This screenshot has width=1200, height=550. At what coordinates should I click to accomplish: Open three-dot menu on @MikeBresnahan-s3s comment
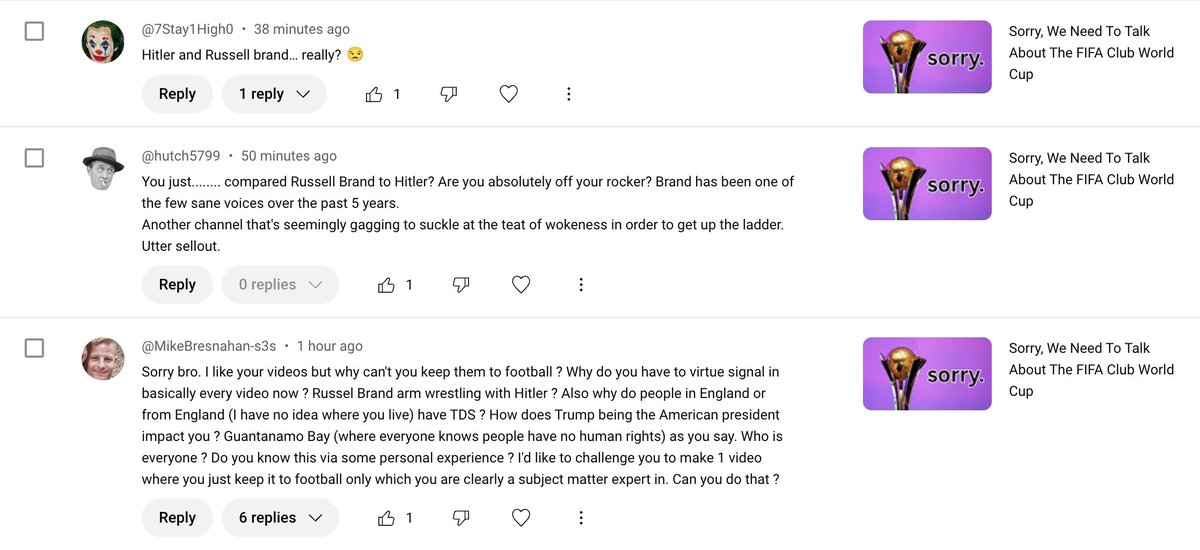click(581, 518)
